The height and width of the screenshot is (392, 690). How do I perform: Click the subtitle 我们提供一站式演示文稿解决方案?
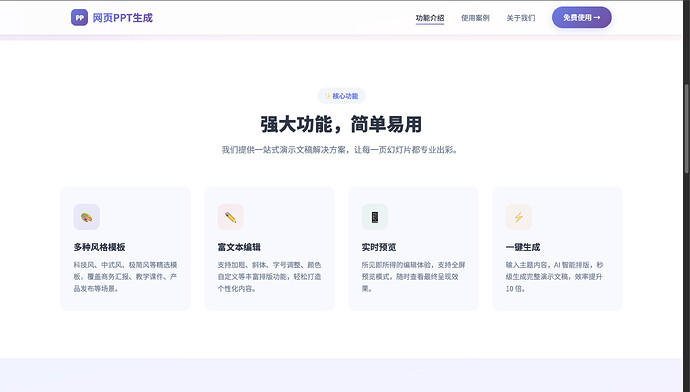point(341,150)
